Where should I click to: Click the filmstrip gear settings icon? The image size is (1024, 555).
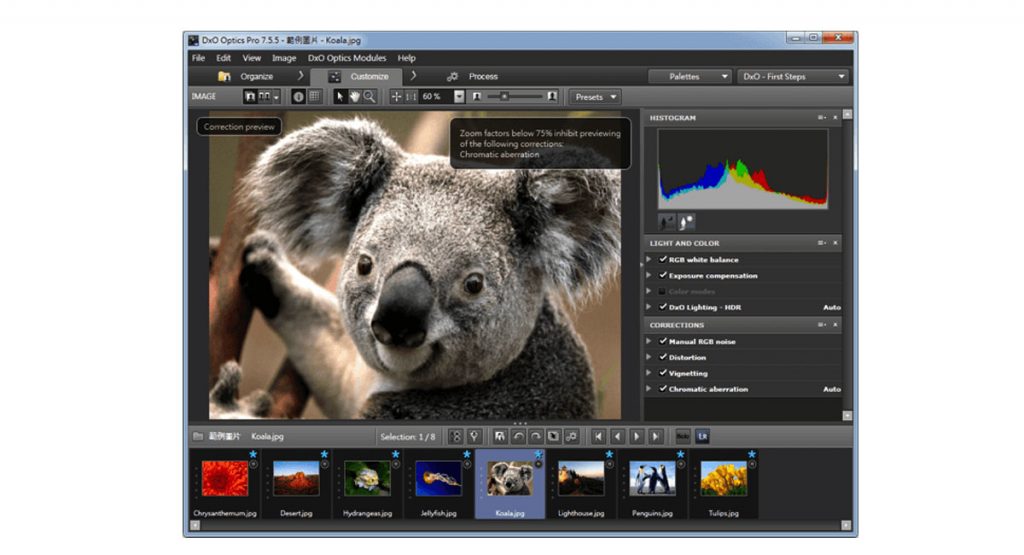(571, 436)
